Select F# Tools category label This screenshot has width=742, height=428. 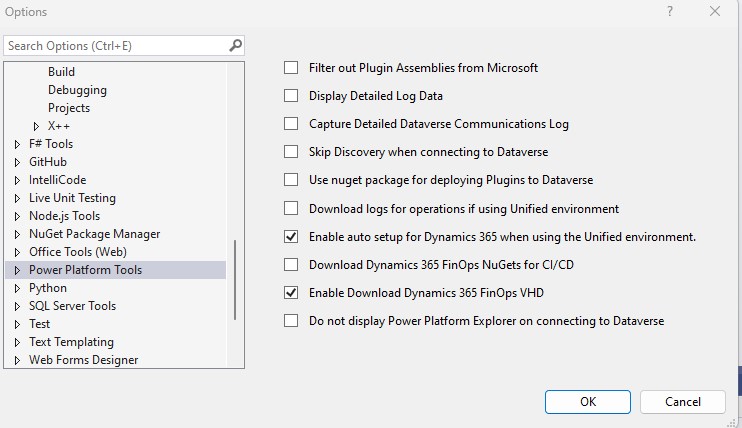51,143
